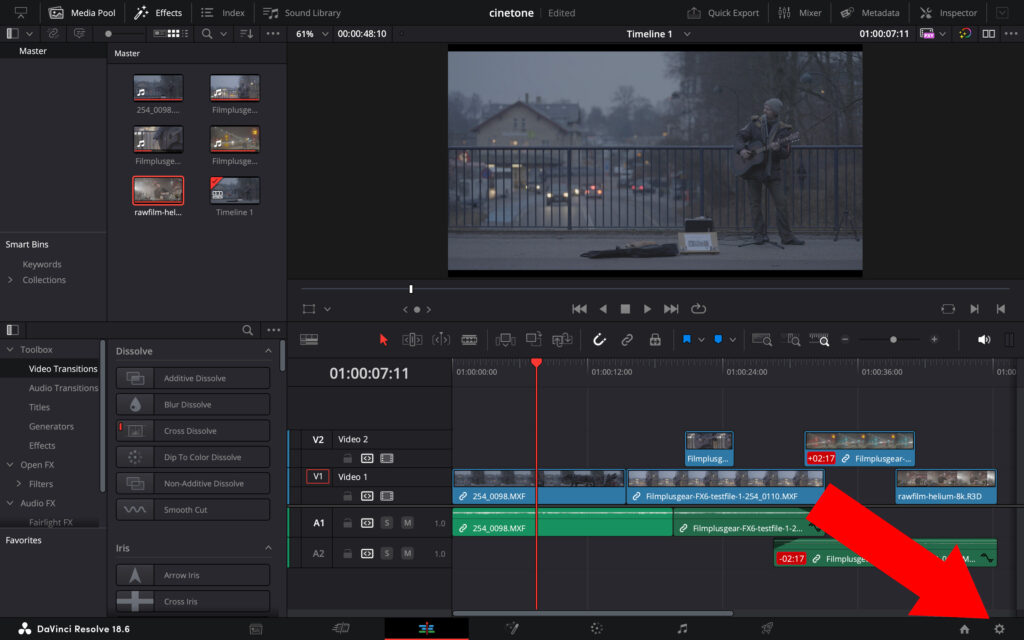Click the Quick Export button
Image resolution: width=1024 pixels, height=640 pixels.
pyautogui.click(x=724, y=13)
